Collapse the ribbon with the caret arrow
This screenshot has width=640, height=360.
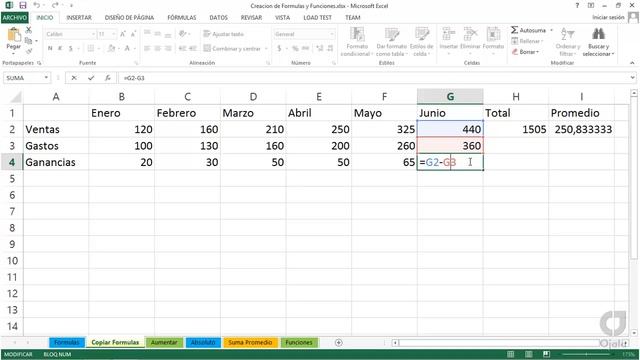pos(632,63)
